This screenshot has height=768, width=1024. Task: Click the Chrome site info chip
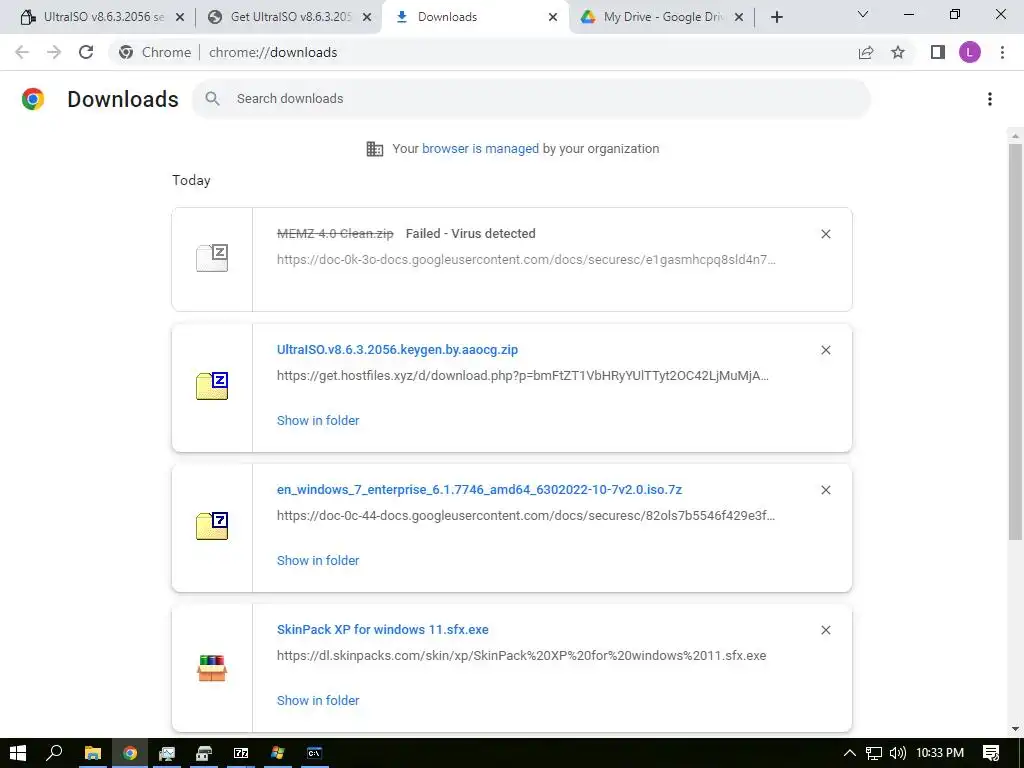point(155,52)
